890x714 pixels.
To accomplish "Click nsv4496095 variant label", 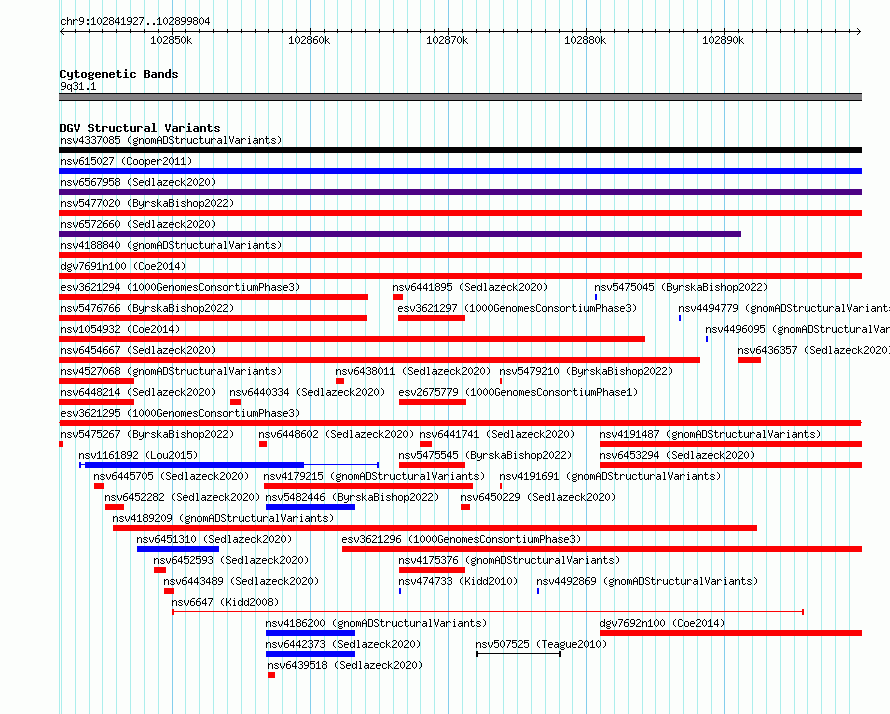I will 797,329.
